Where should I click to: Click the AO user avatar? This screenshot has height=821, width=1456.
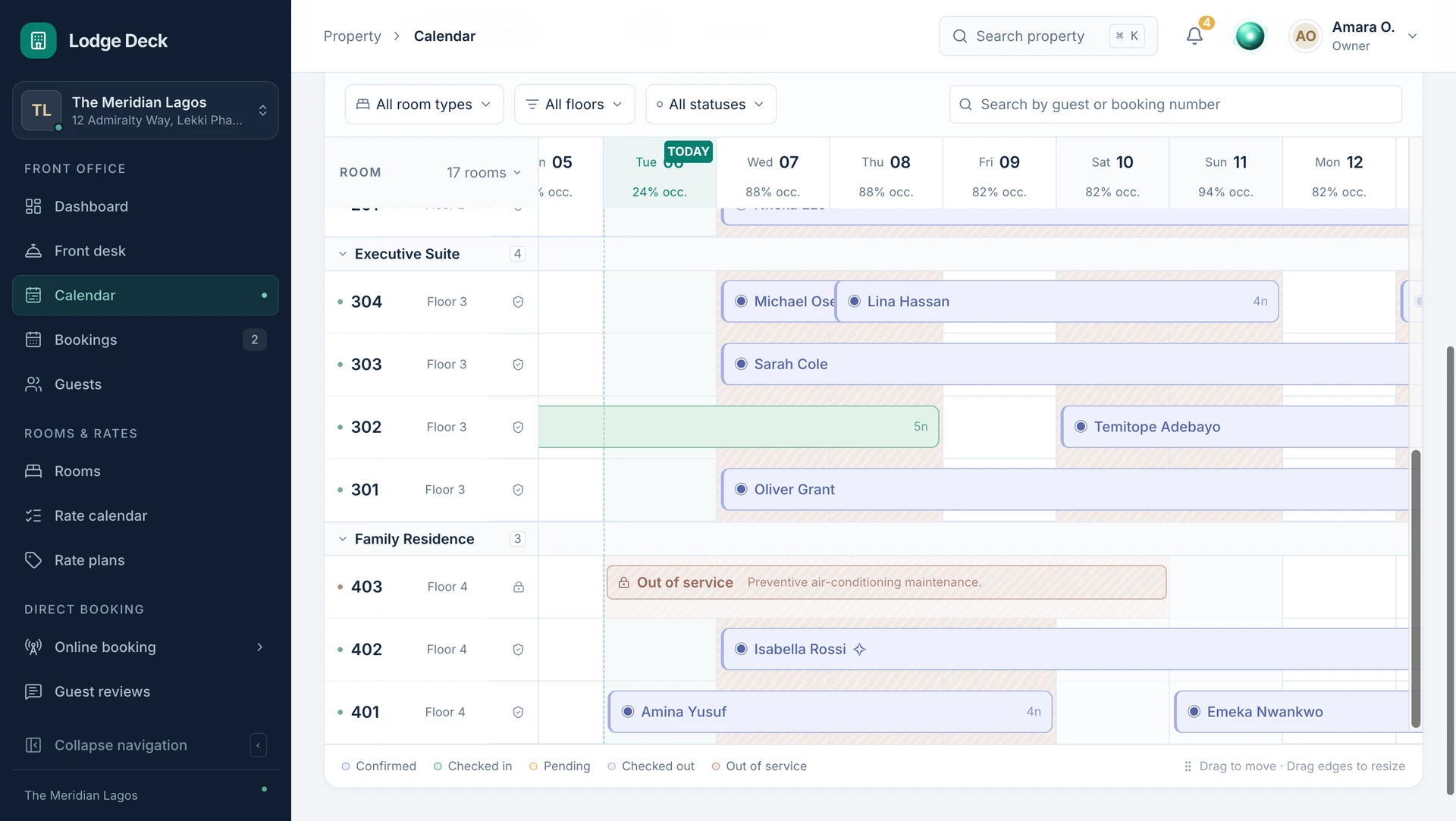click(x=1305, y=36)
